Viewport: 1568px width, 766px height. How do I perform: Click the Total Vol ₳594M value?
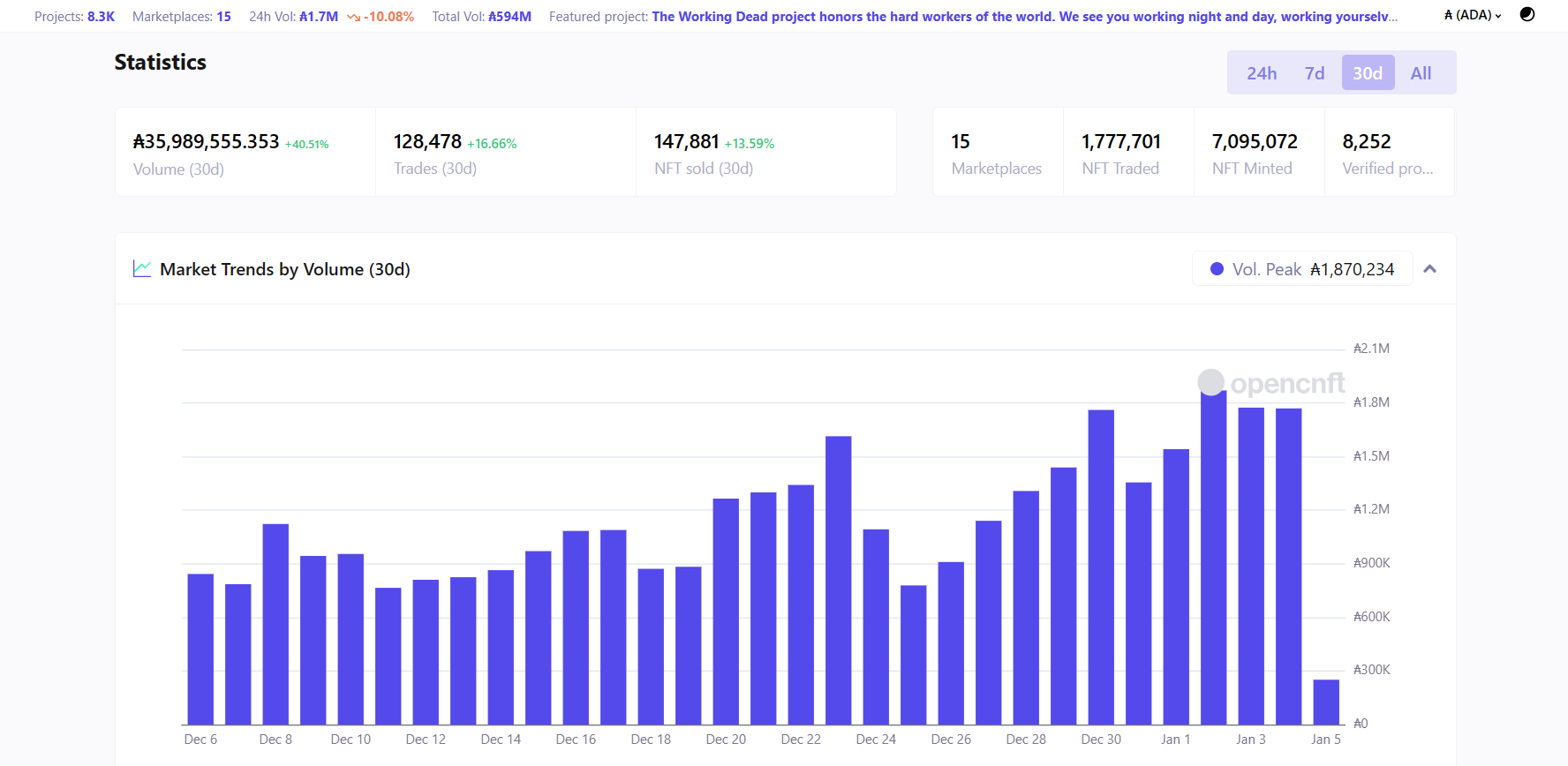point(509,17)
